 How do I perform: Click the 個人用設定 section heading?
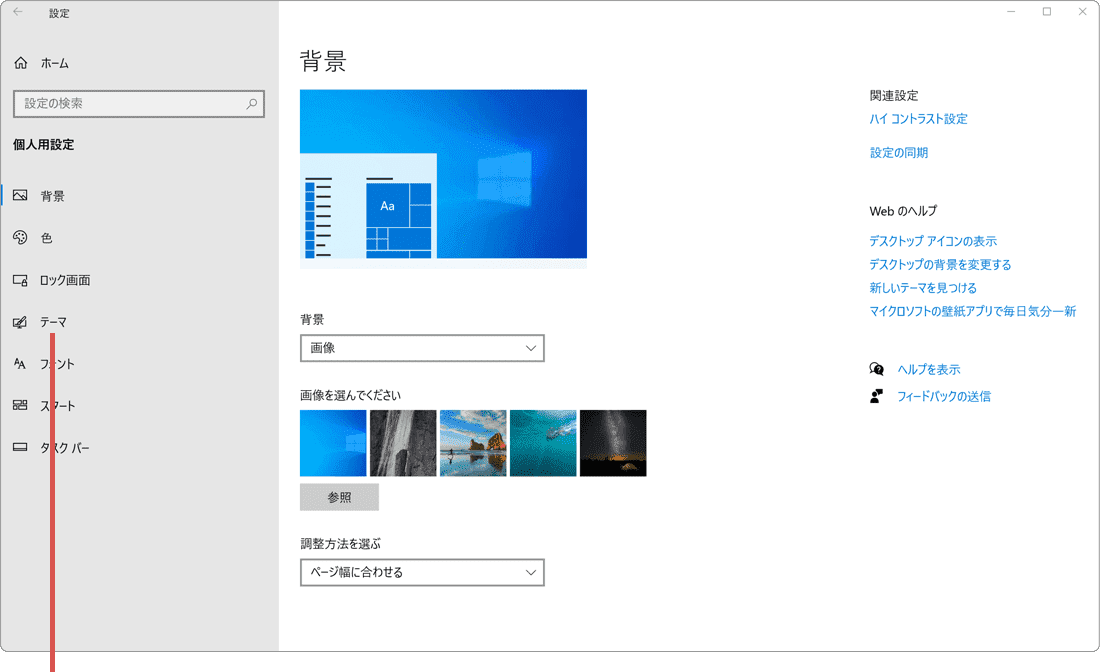[x=43, y=145]
